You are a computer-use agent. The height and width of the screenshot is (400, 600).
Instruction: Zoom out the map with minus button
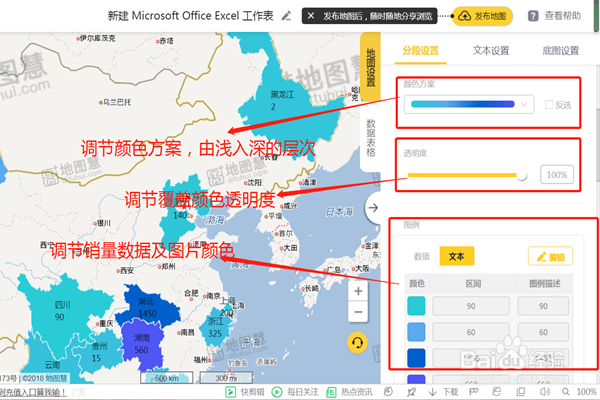coord(358,312)
